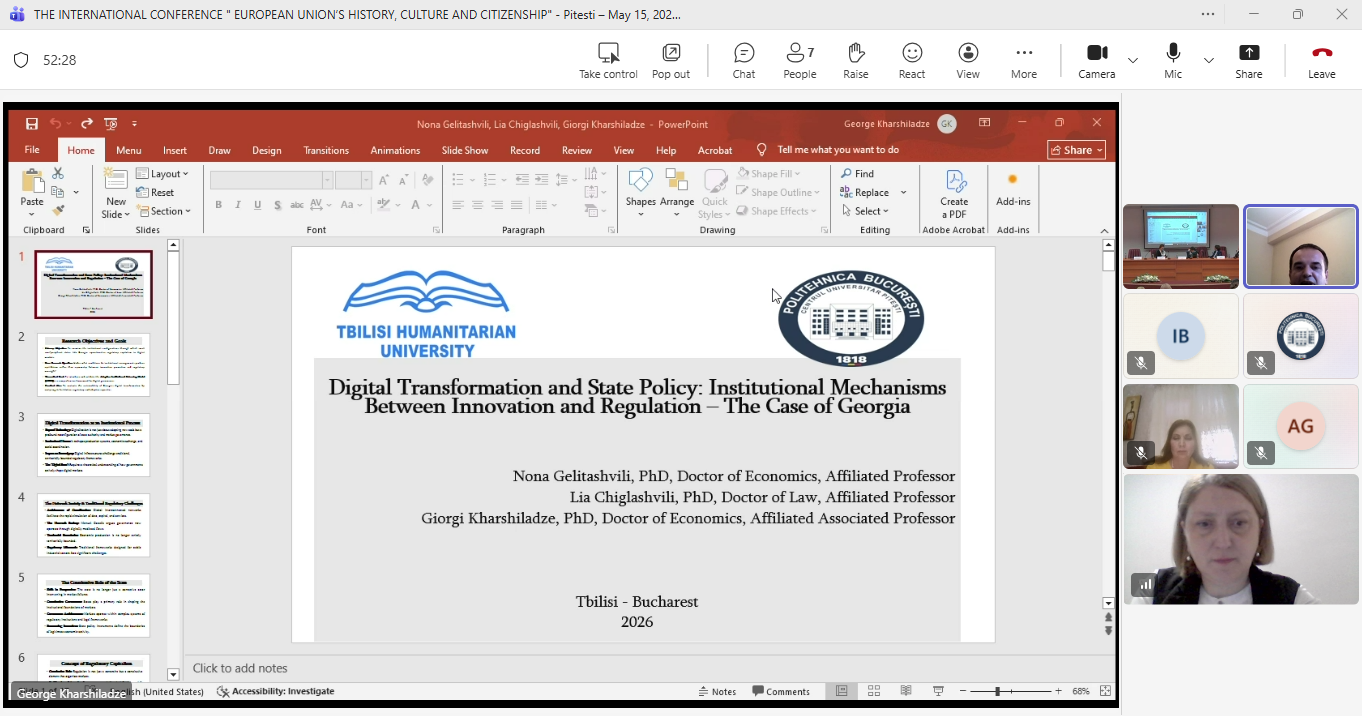Click Find in Editing group
The height and width of the screenshot is (716, 1362).
[858, 174]
